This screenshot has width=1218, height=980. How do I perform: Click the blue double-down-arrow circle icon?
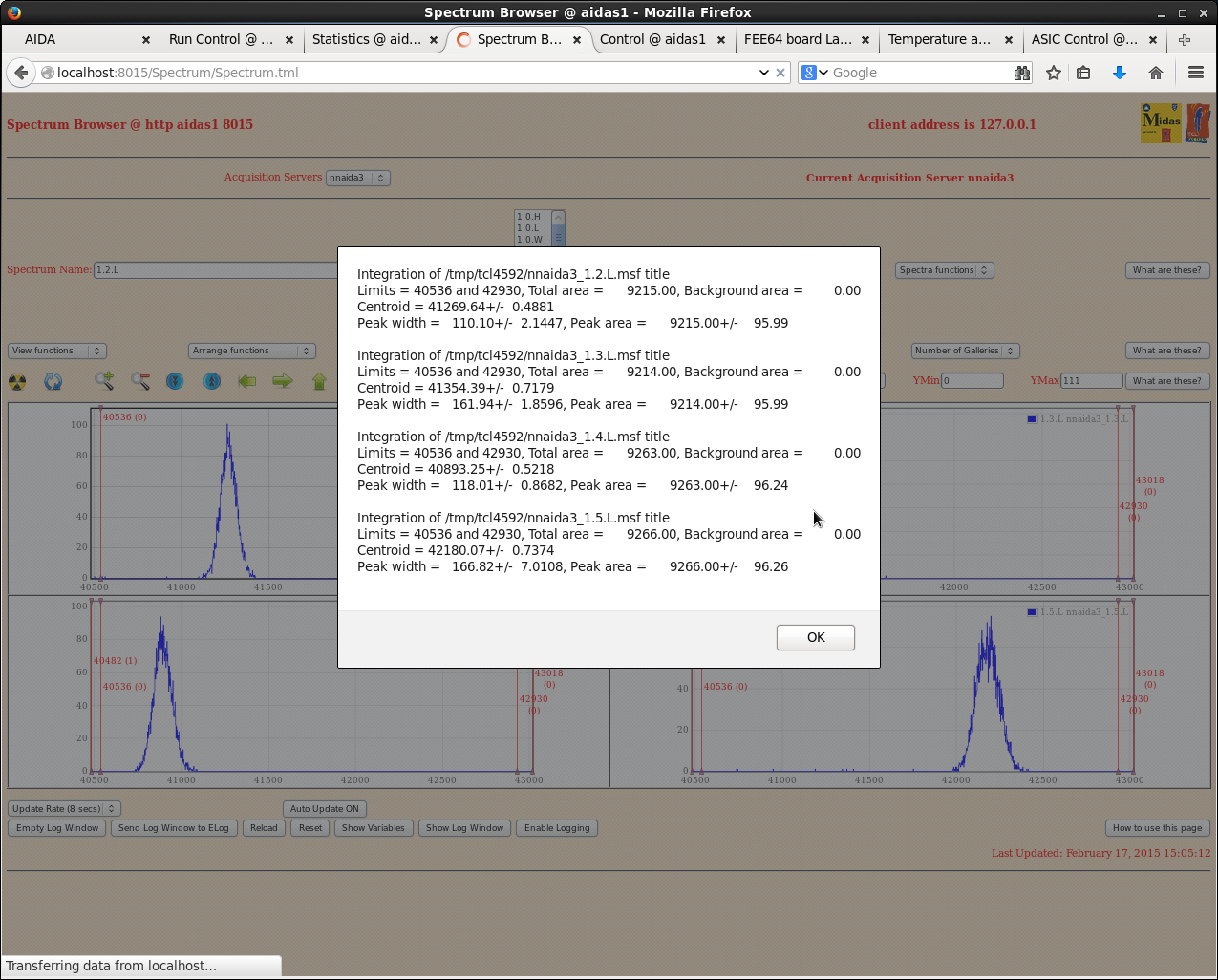tap(175, 381)
